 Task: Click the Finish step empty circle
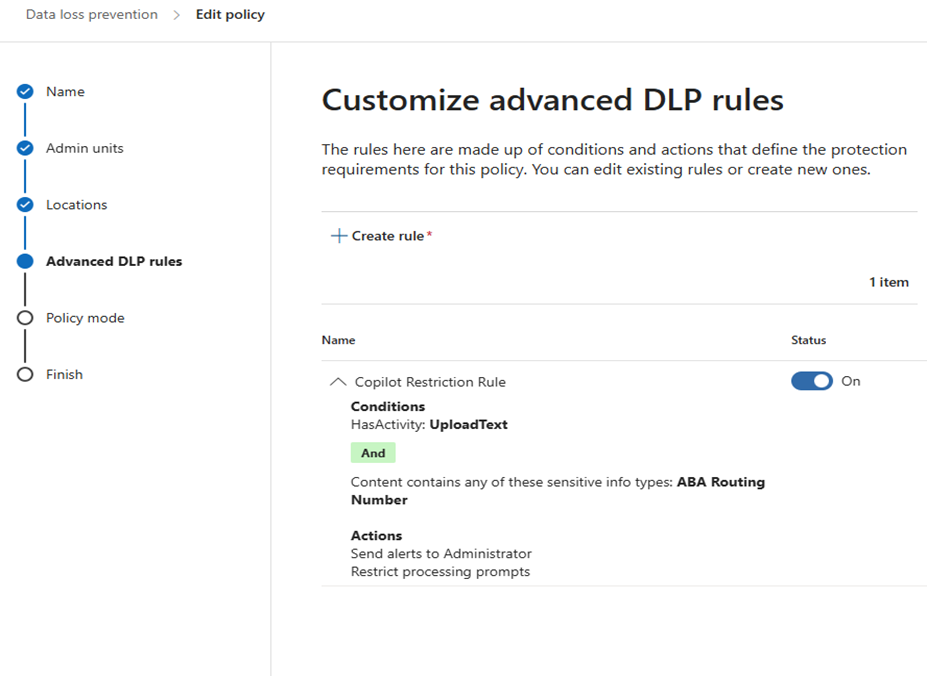click(x=25, y=374)
